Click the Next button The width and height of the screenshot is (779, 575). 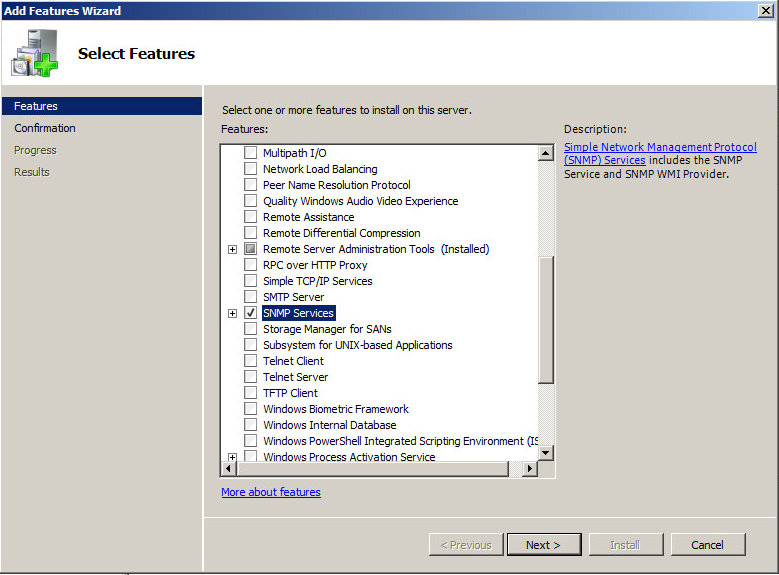pyautogui.click(x=543, y=545)
